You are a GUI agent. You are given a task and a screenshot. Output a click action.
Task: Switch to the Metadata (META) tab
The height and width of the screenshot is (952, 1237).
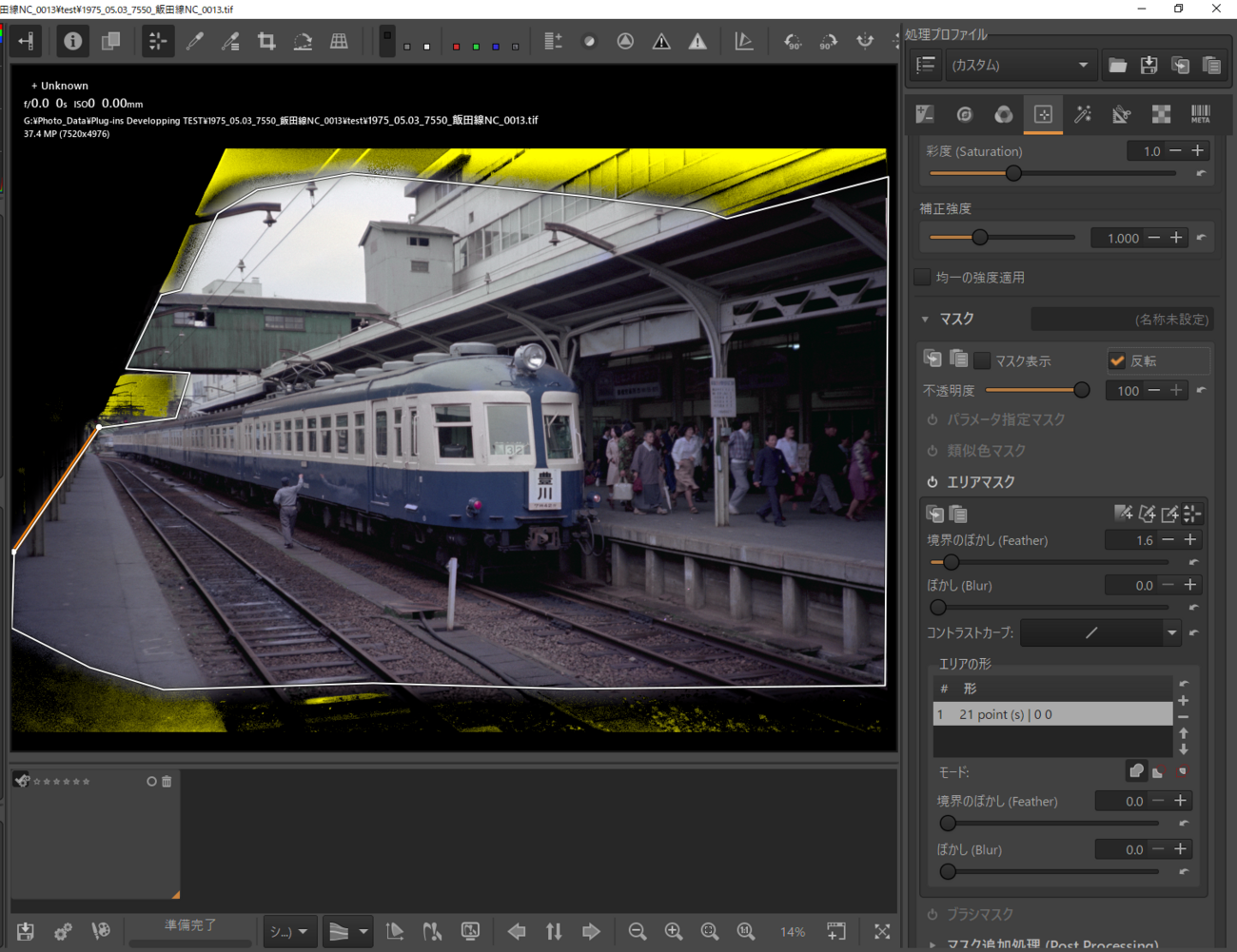[x=1200, y=114]
